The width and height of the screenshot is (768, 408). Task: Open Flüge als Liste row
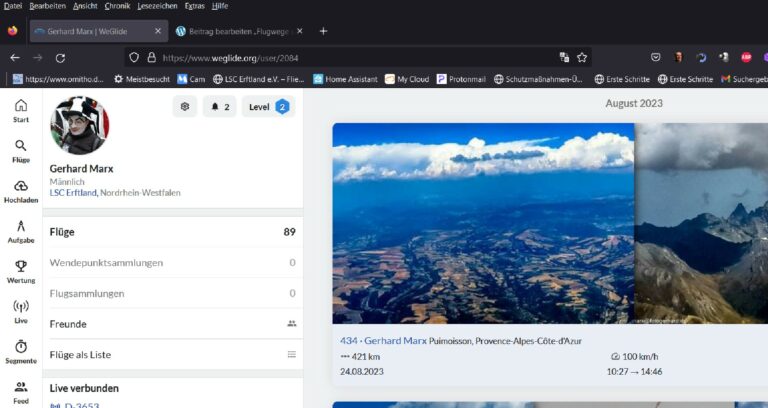(172, 354)
